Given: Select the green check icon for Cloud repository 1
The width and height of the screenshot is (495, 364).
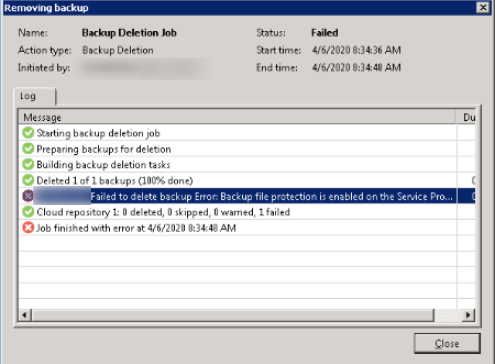Looking at the screenshot, I should (x=28, y=212).
